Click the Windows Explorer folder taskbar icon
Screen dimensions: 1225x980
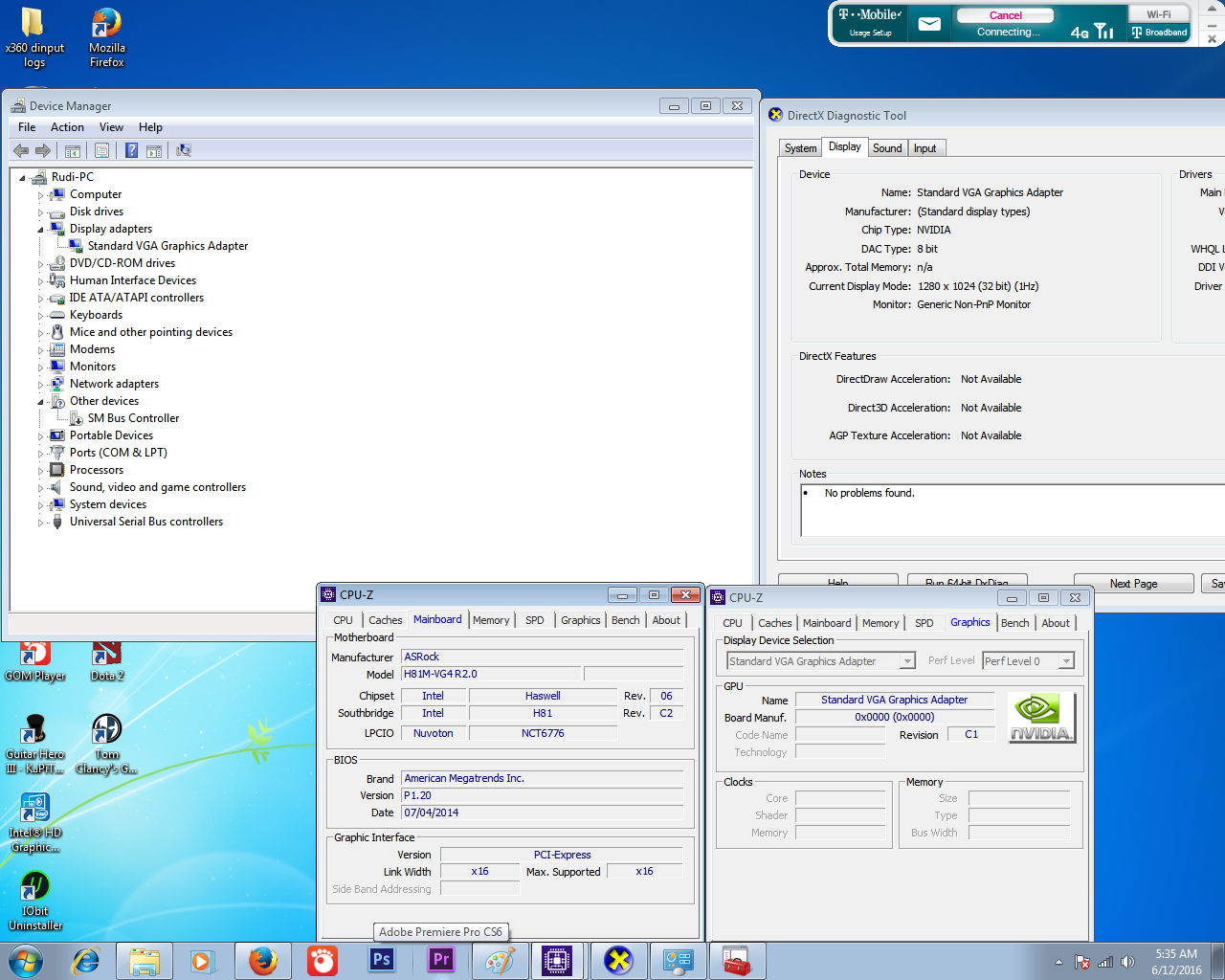tap(145, 960)
